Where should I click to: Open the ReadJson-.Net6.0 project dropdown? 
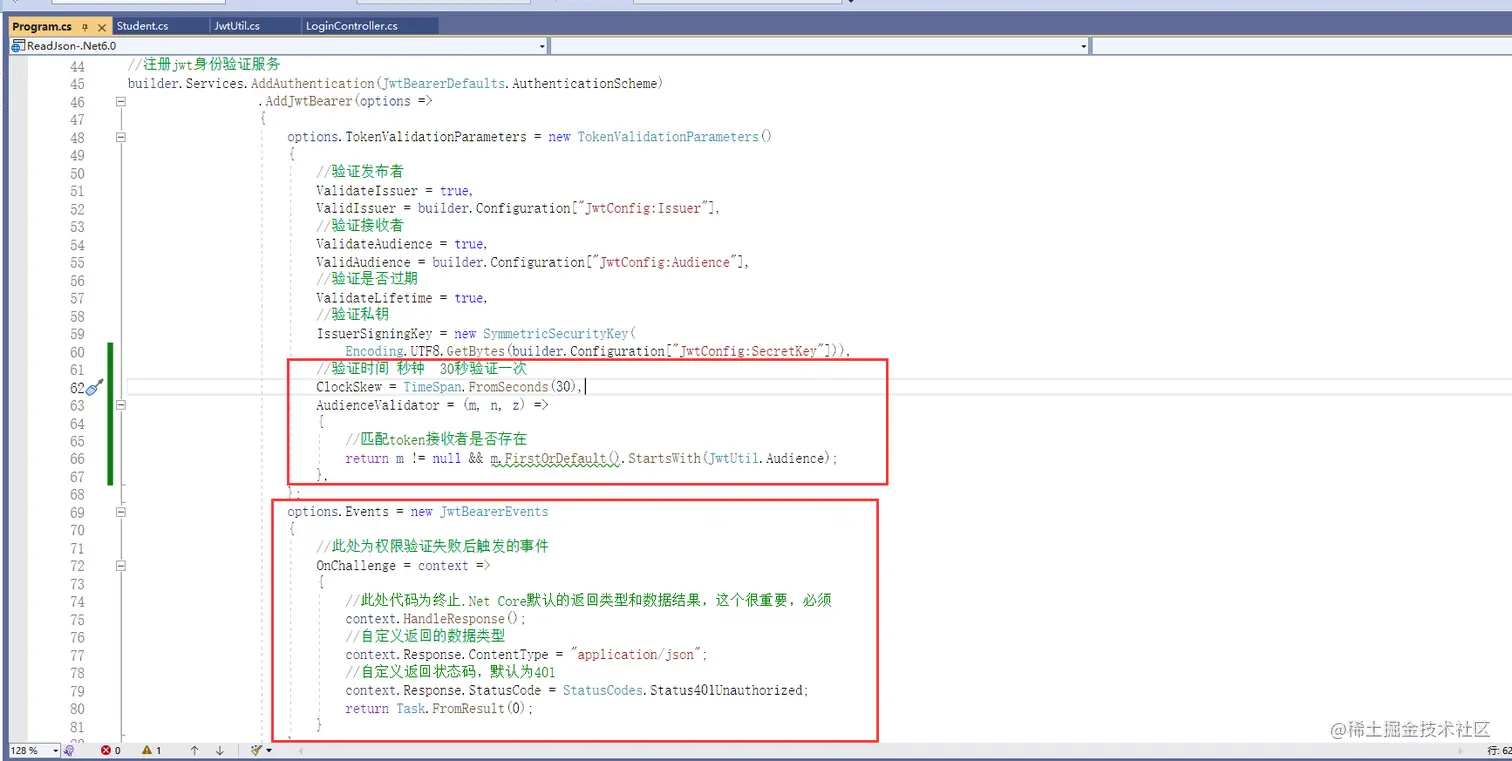[278, 46]
